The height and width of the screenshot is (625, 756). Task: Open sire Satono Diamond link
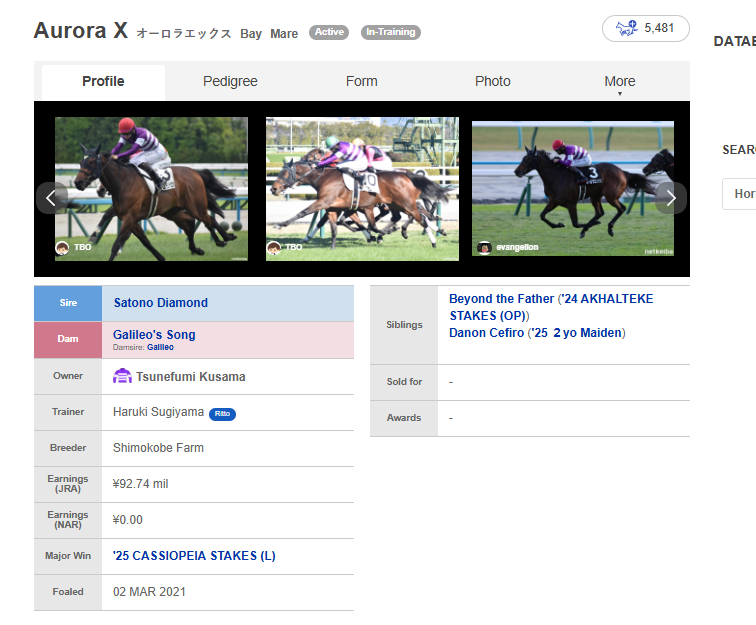161,303
